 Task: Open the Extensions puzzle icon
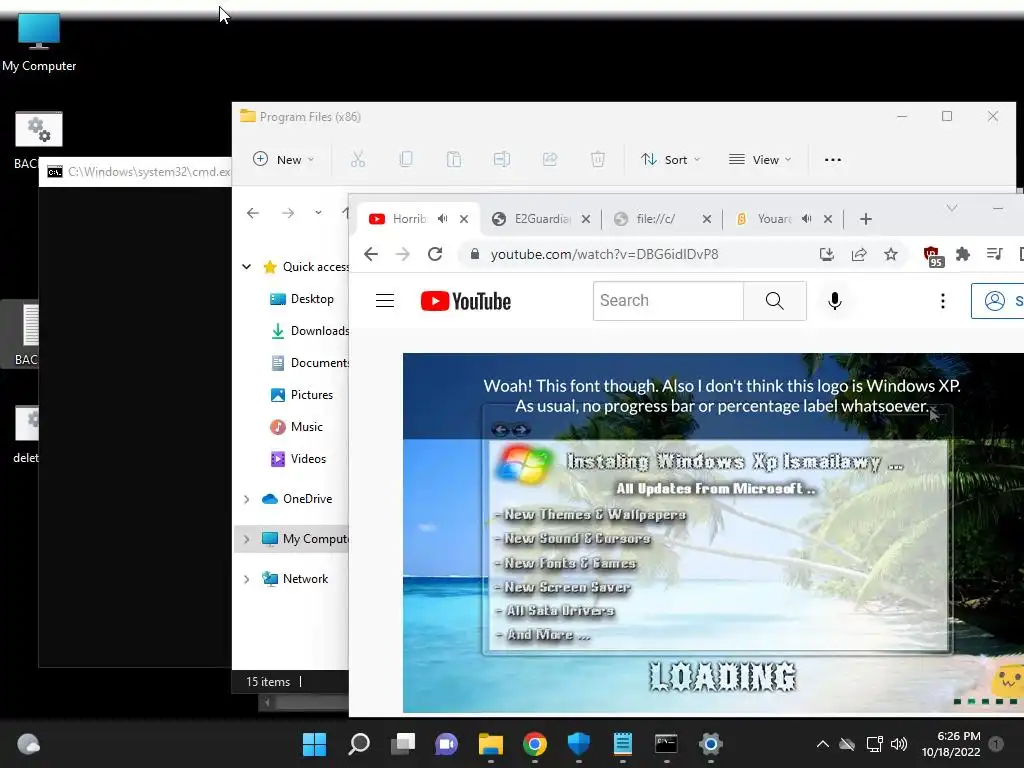coord(963,254)
